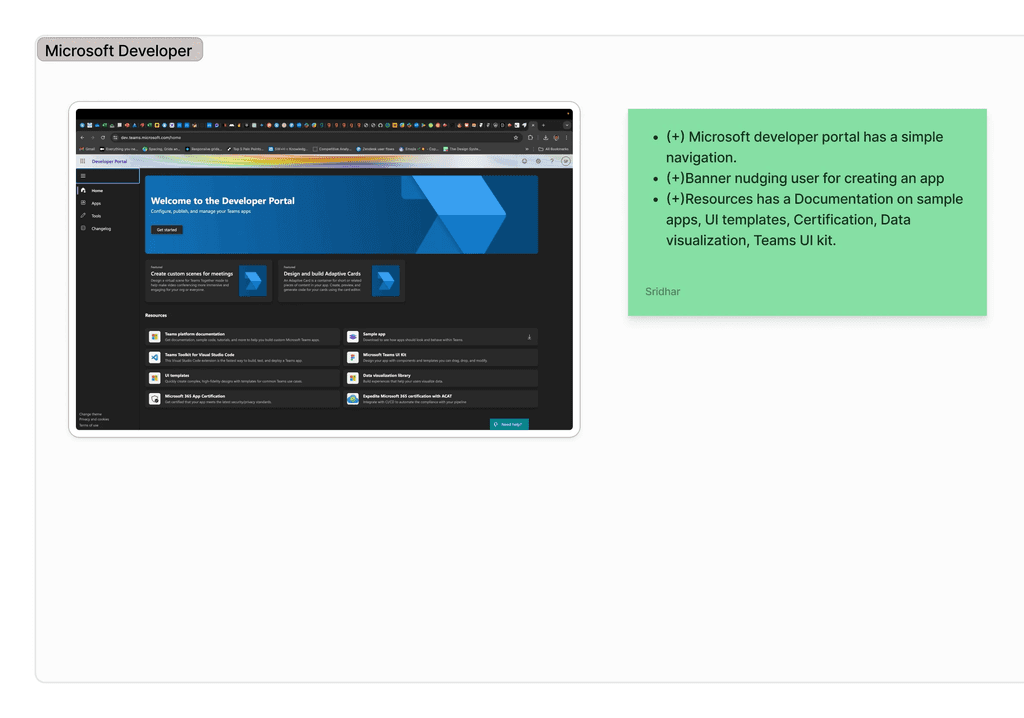Click the Change theme link
The height and width of the screenshot is (718, 1024).
click(90, 414)
